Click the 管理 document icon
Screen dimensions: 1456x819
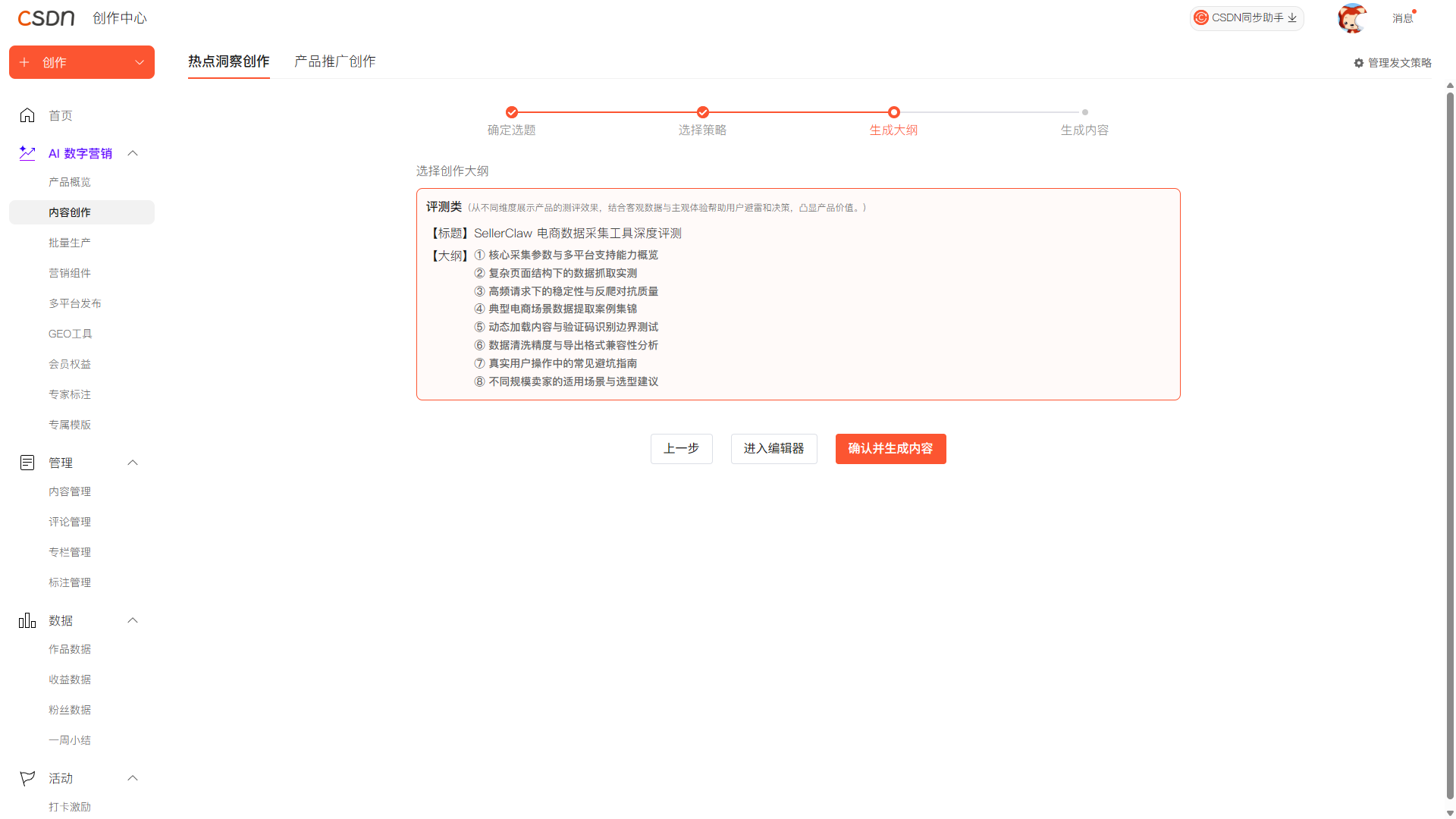coord(27,463)
